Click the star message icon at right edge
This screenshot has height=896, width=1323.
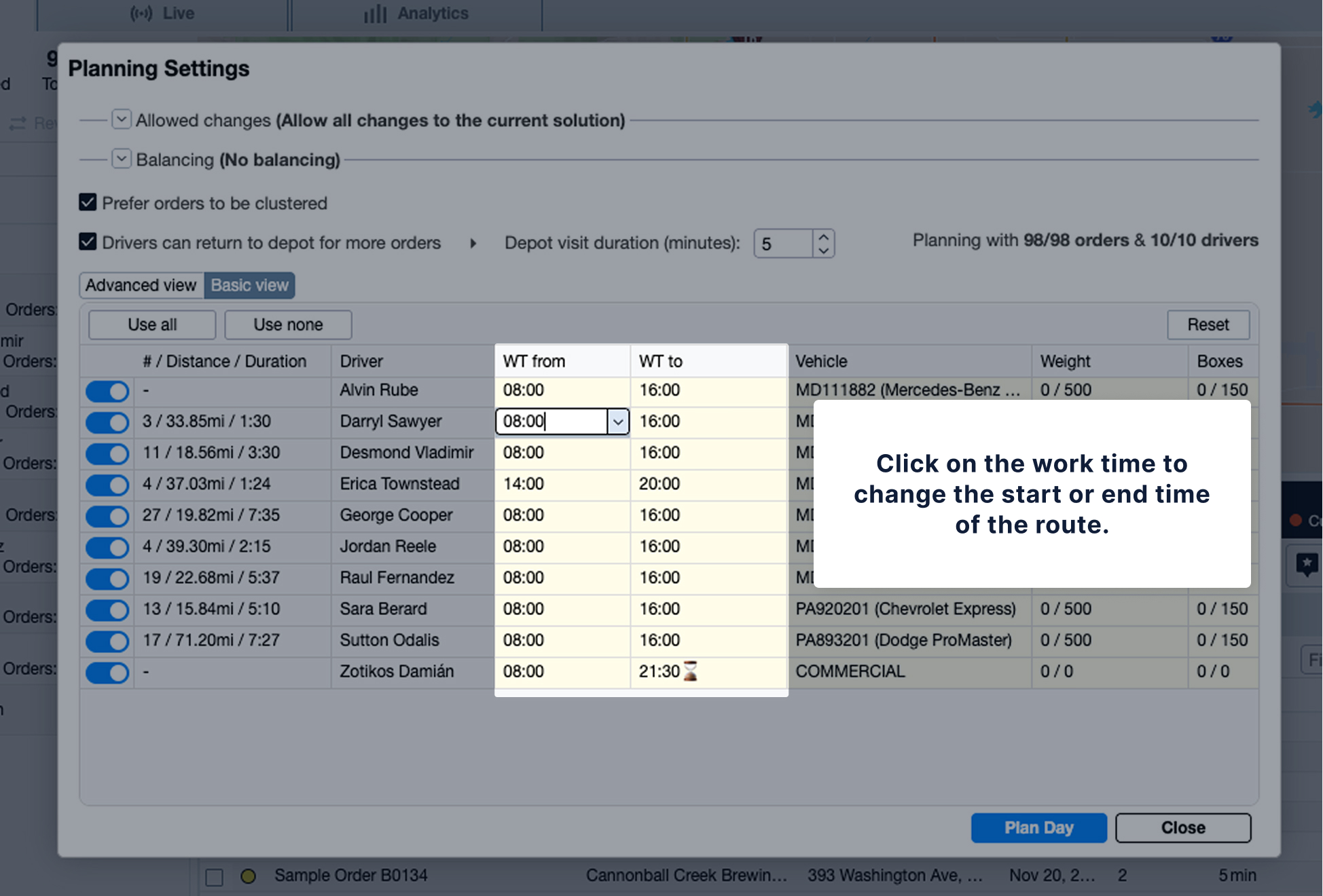(1307, 564)
